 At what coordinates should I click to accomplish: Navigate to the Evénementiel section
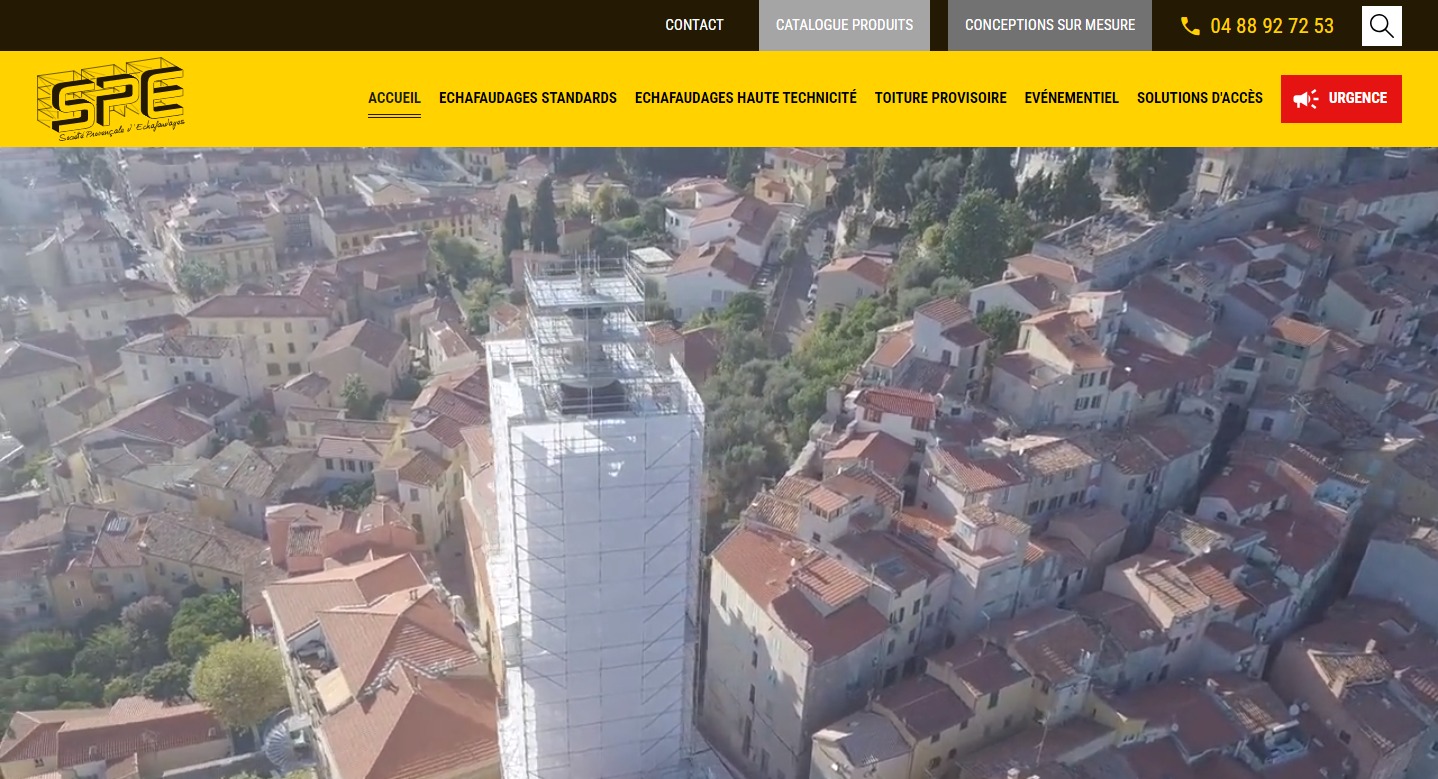1071,98
